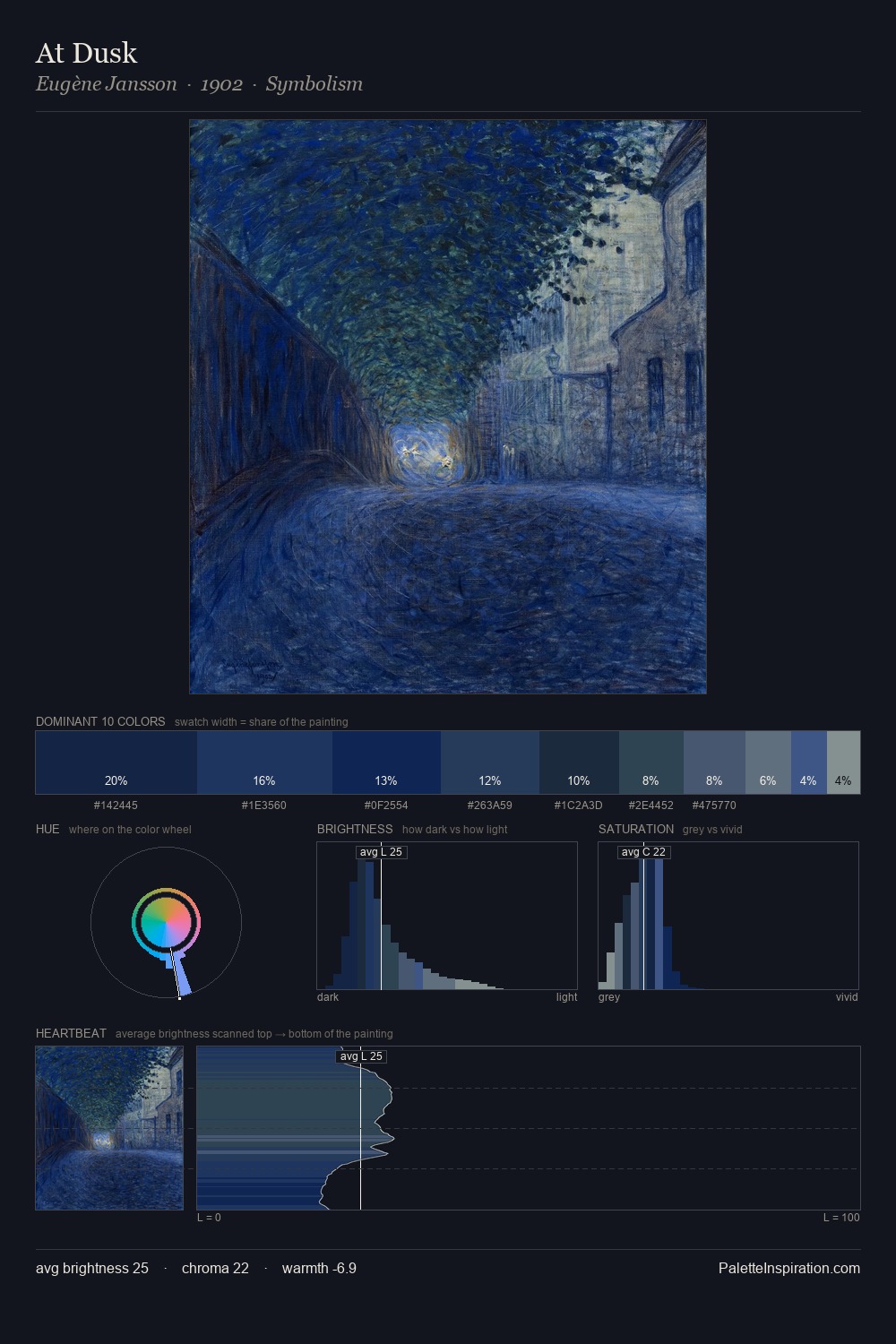896x1344 pixels.
Task: Click hex code "#1C2A3D"
Action: click(579, 806)
